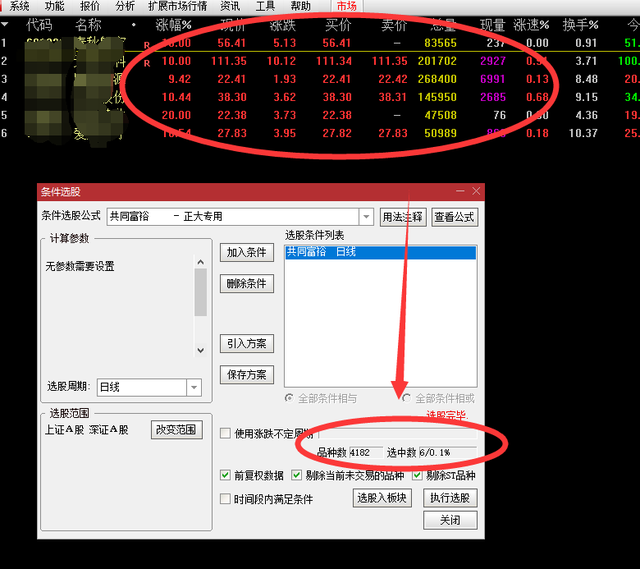Open the 系统 menu

pos(19,6)
